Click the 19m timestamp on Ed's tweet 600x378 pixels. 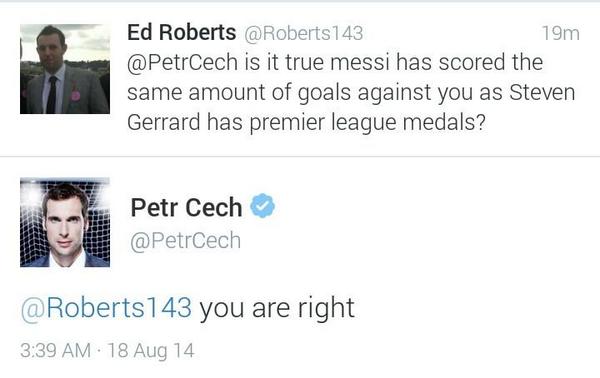point(561,33)
